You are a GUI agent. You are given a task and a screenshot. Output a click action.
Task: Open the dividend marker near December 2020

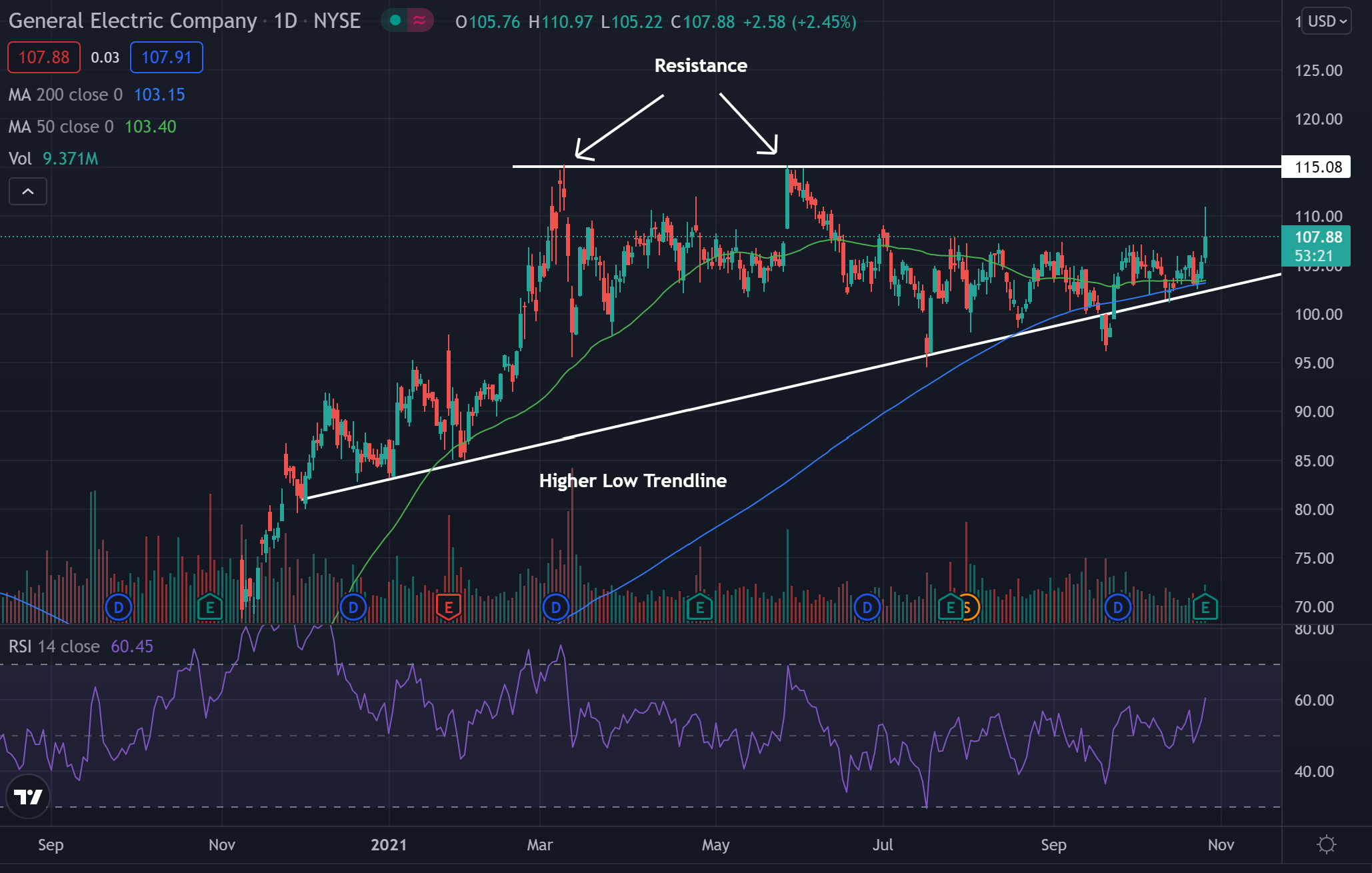[x=353, y=608]
